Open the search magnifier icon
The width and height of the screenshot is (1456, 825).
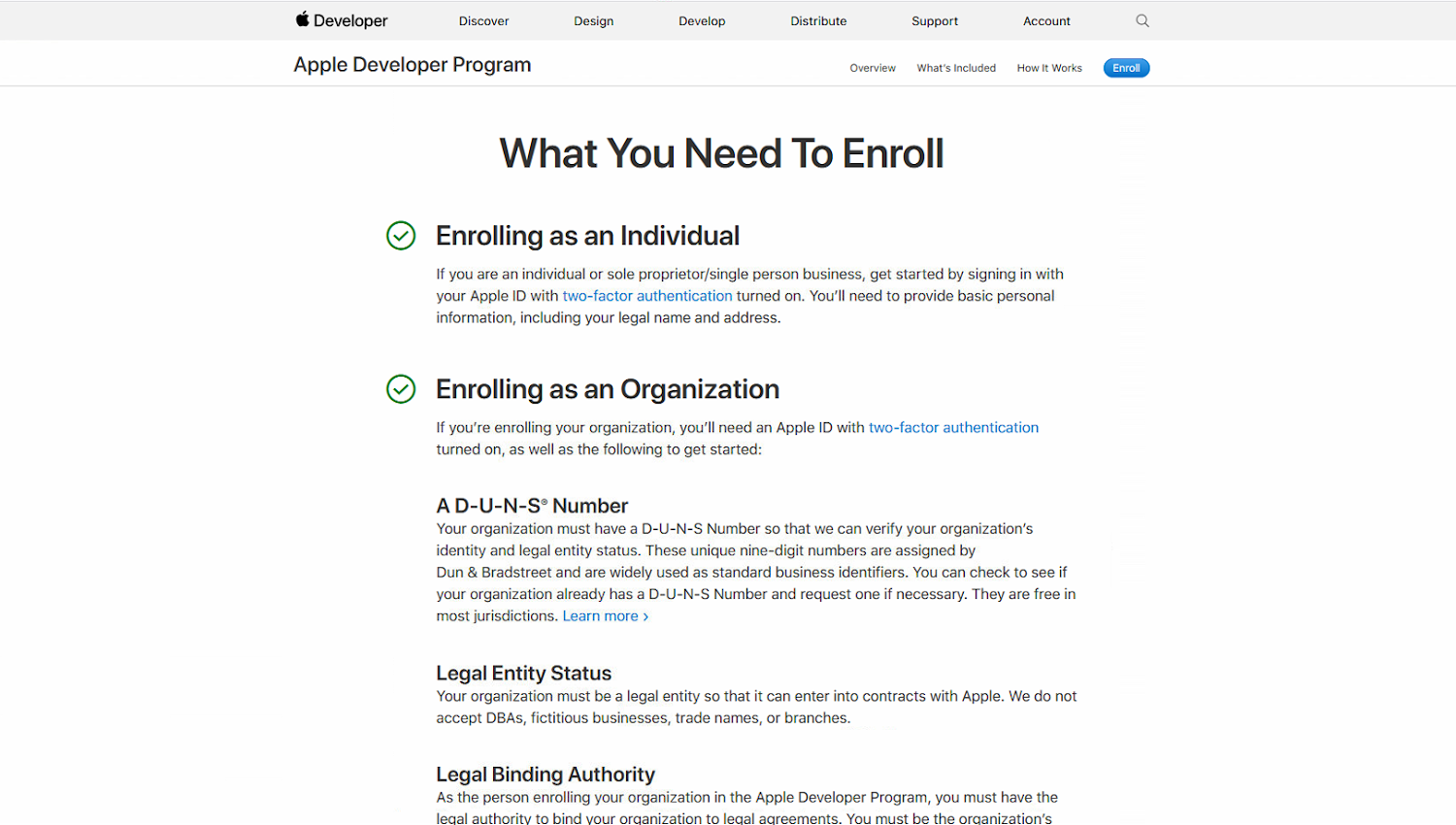[x=1142, y=20]
